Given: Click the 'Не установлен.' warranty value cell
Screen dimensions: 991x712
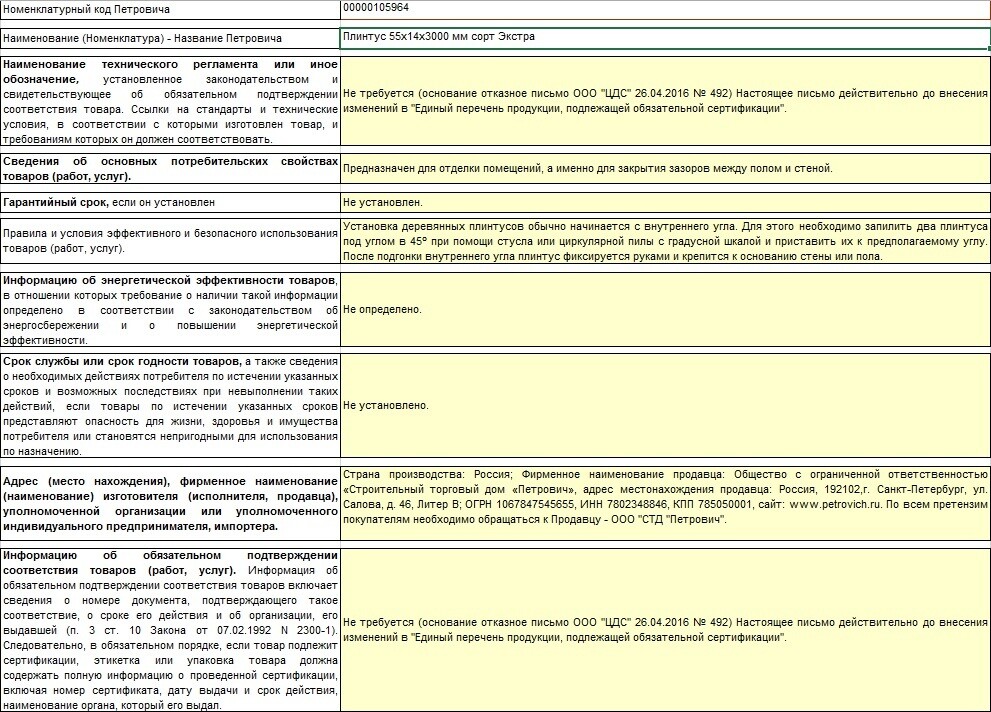Looking at the screenshot, I should (665, 202).
